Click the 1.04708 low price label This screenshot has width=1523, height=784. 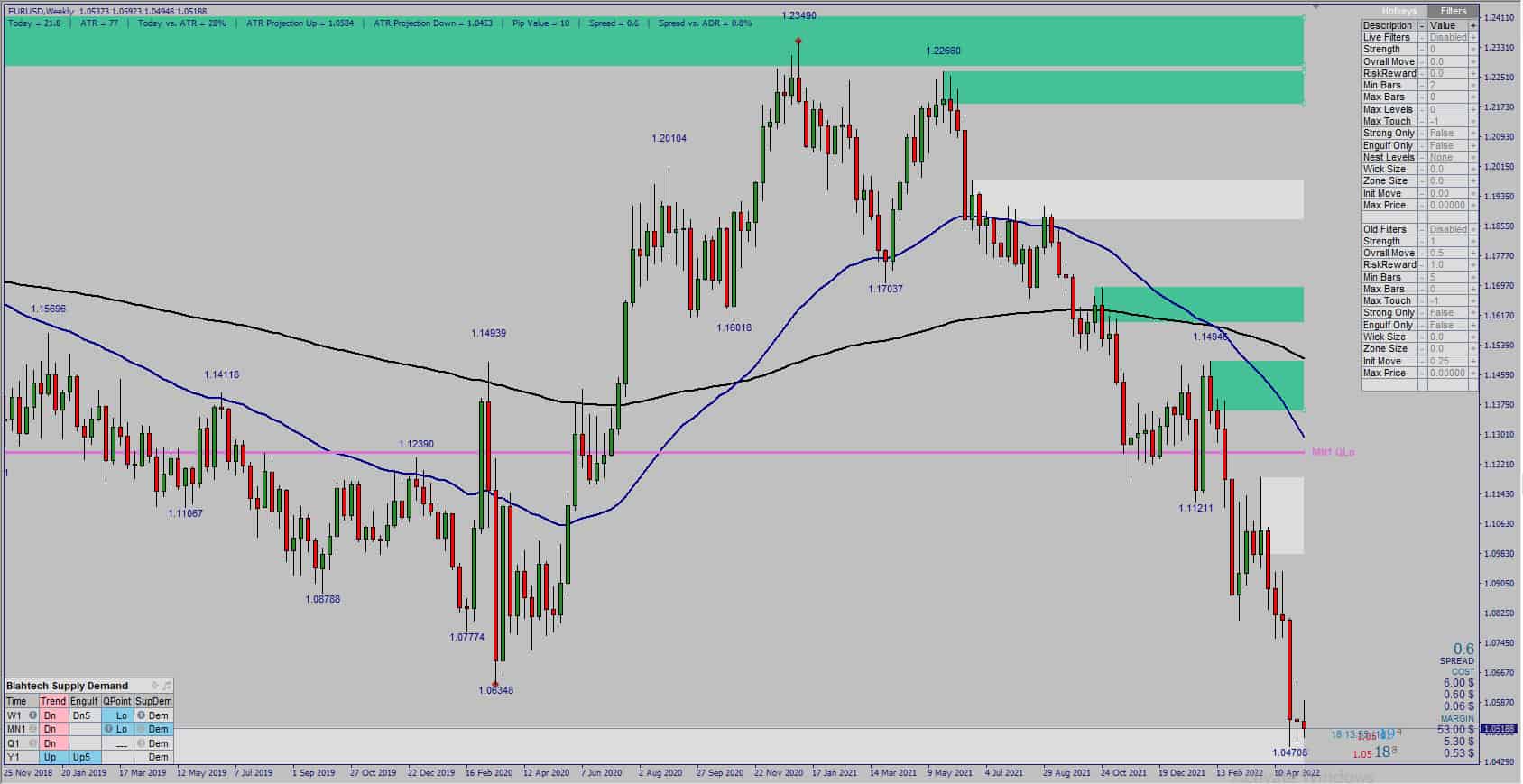click(x=1289, y=752)
